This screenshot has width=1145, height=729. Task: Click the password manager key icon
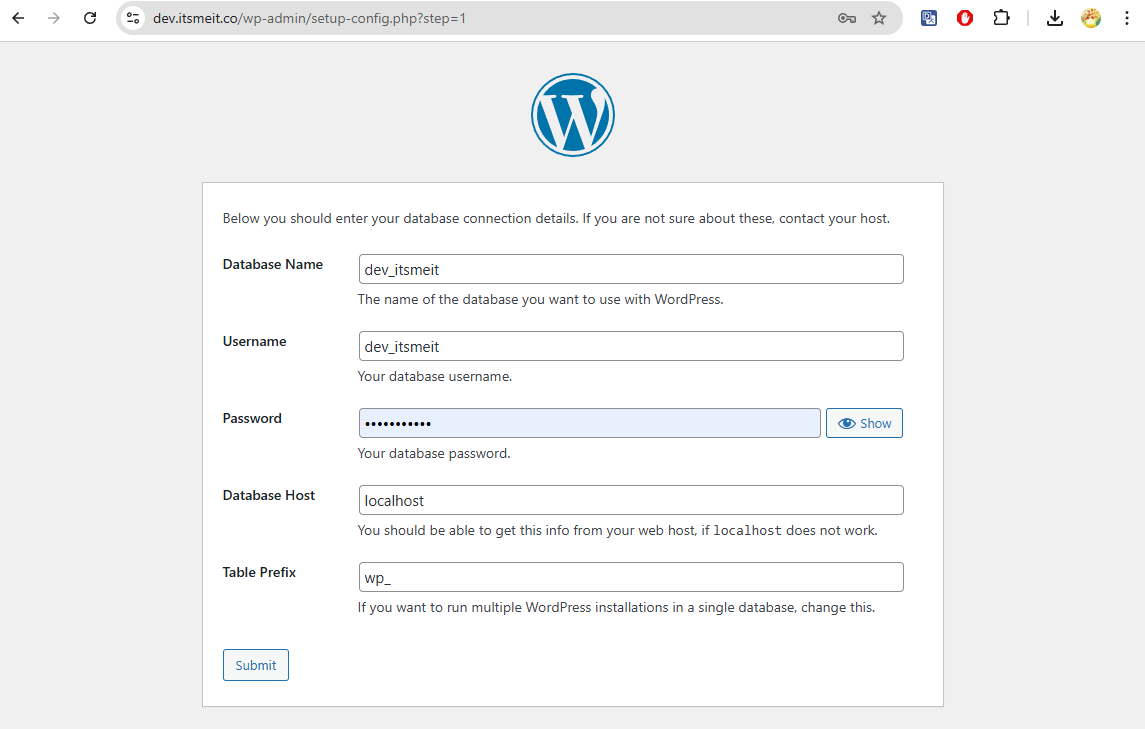846,17
